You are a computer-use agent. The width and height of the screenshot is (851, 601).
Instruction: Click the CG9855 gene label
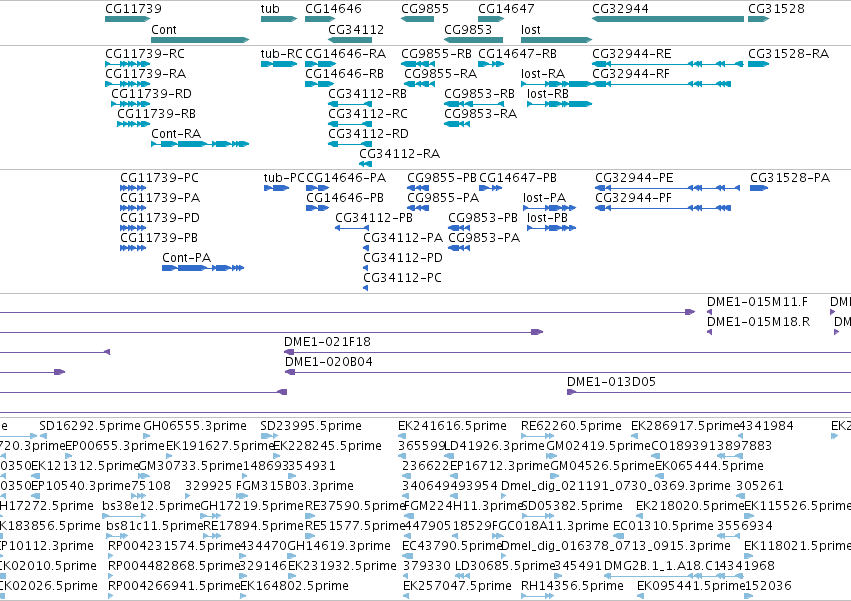[x=425, y=9]
